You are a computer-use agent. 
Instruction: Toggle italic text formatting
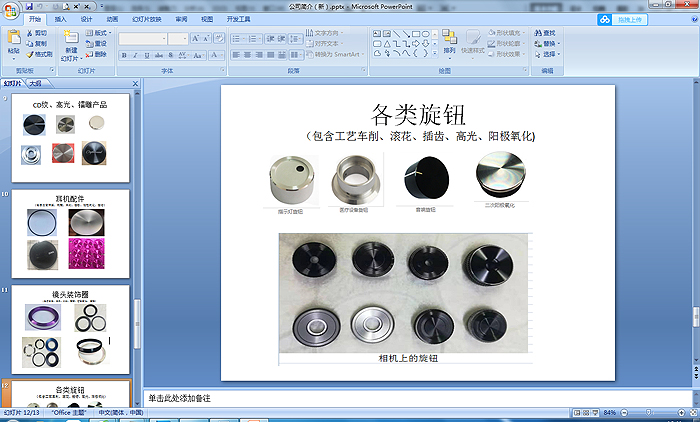[x=134, y=54]
